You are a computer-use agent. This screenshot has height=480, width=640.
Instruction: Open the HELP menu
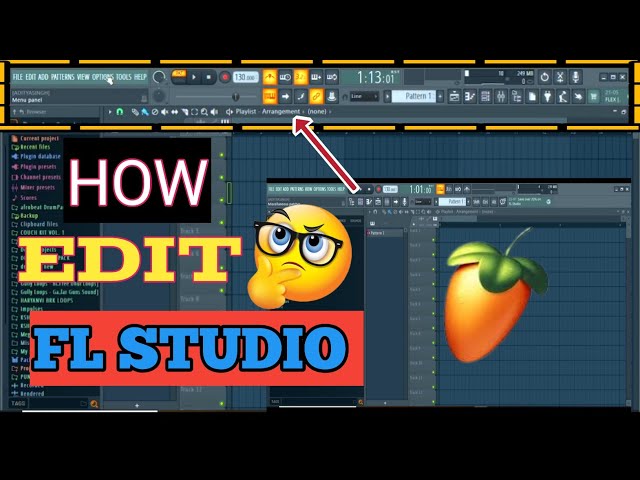coord(140,77)
